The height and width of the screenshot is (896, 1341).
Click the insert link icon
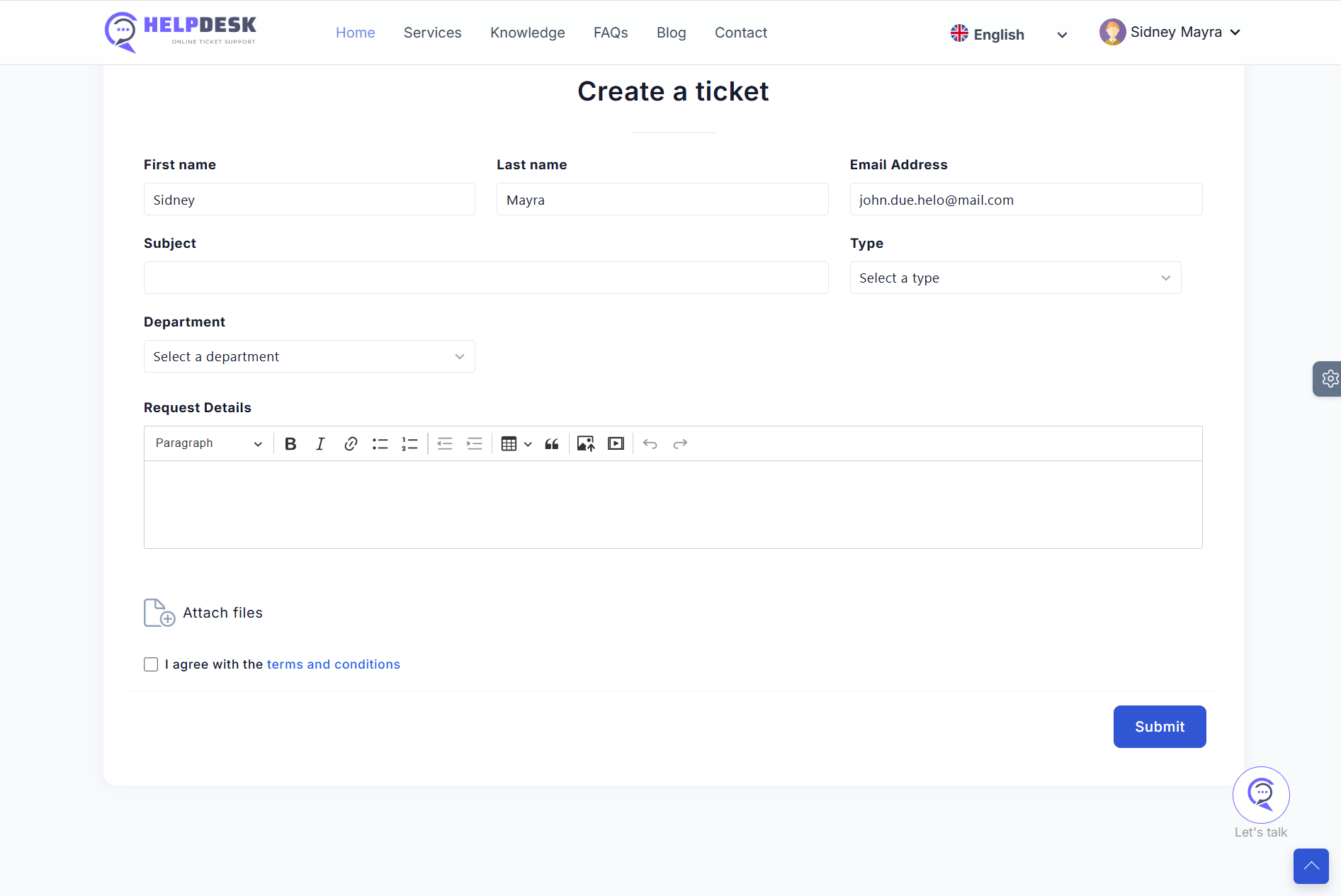coord(350,444)
